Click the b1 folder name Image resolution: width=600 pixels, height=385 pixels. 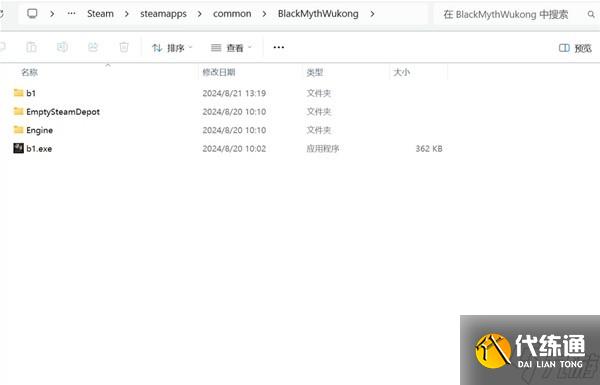click(x=31, y=93)
